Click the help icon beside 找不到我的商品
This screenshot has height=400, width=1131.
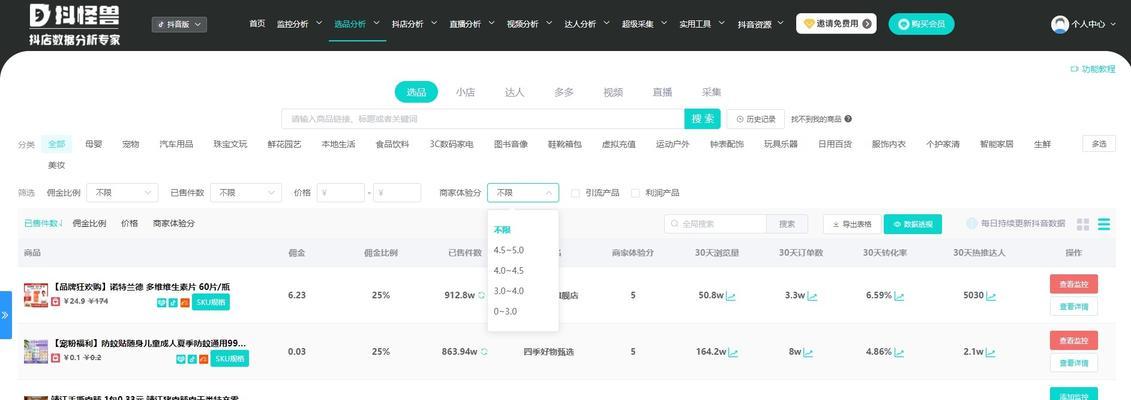(848, 119)
